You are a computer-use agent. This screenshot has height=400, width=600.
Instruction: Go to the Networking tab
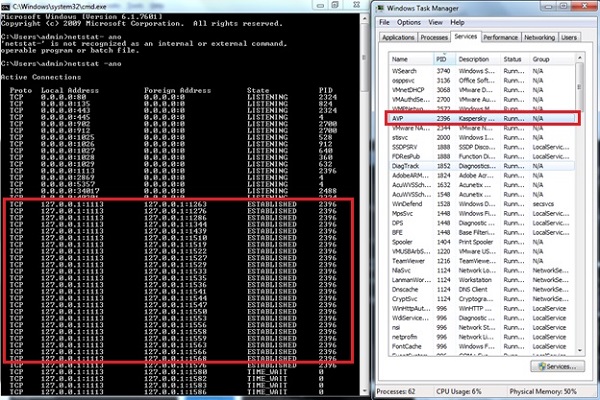[x=539, y=37]
